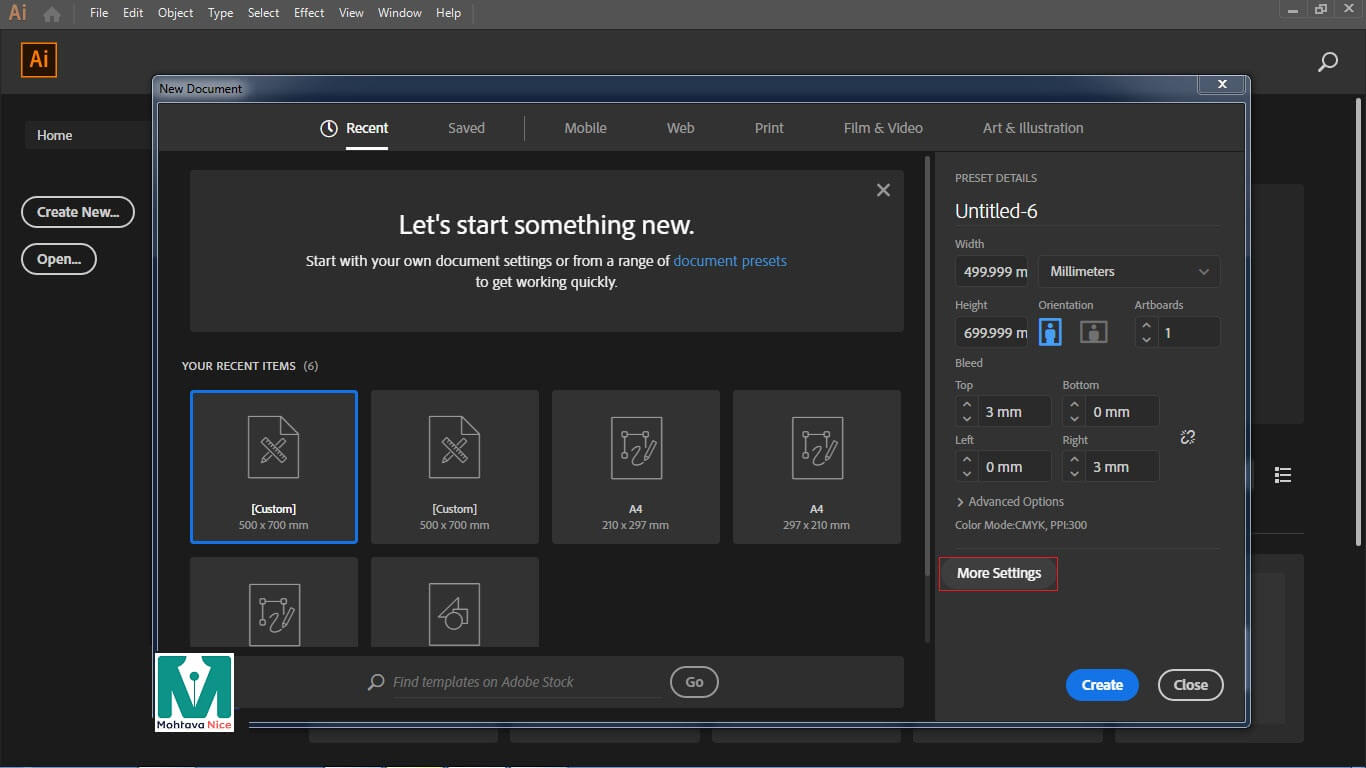Dismiss the "Let's start something new" banner
Viewport: 1366px width, 768px height.
point(883,190)
